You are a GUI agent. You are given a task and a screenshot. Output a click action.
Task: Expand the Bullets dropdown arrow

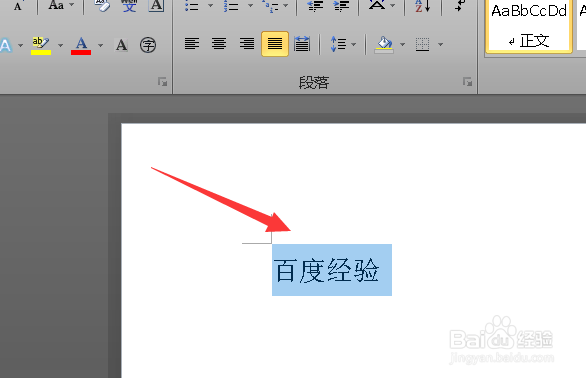[x=210, y=5]
